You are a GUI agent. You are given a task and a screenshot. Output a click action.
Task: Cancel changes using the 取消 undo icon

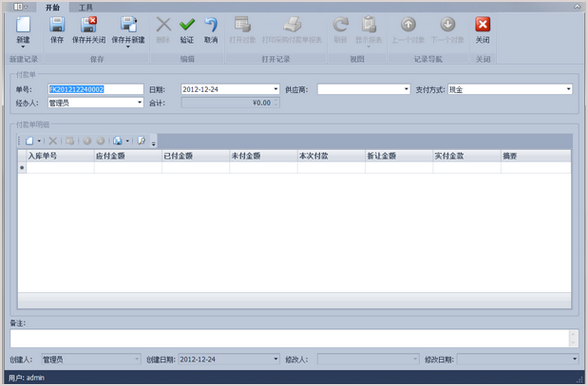211,25
